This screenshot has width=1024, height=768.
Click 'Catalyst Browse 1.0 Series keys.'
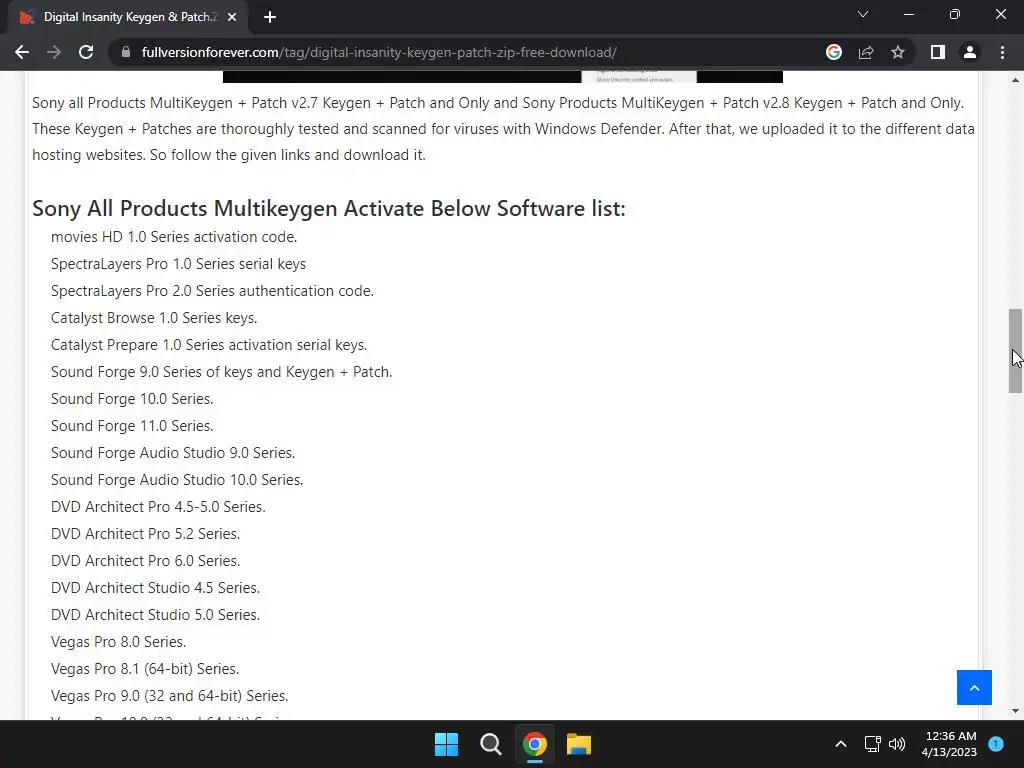coord(154,318)
